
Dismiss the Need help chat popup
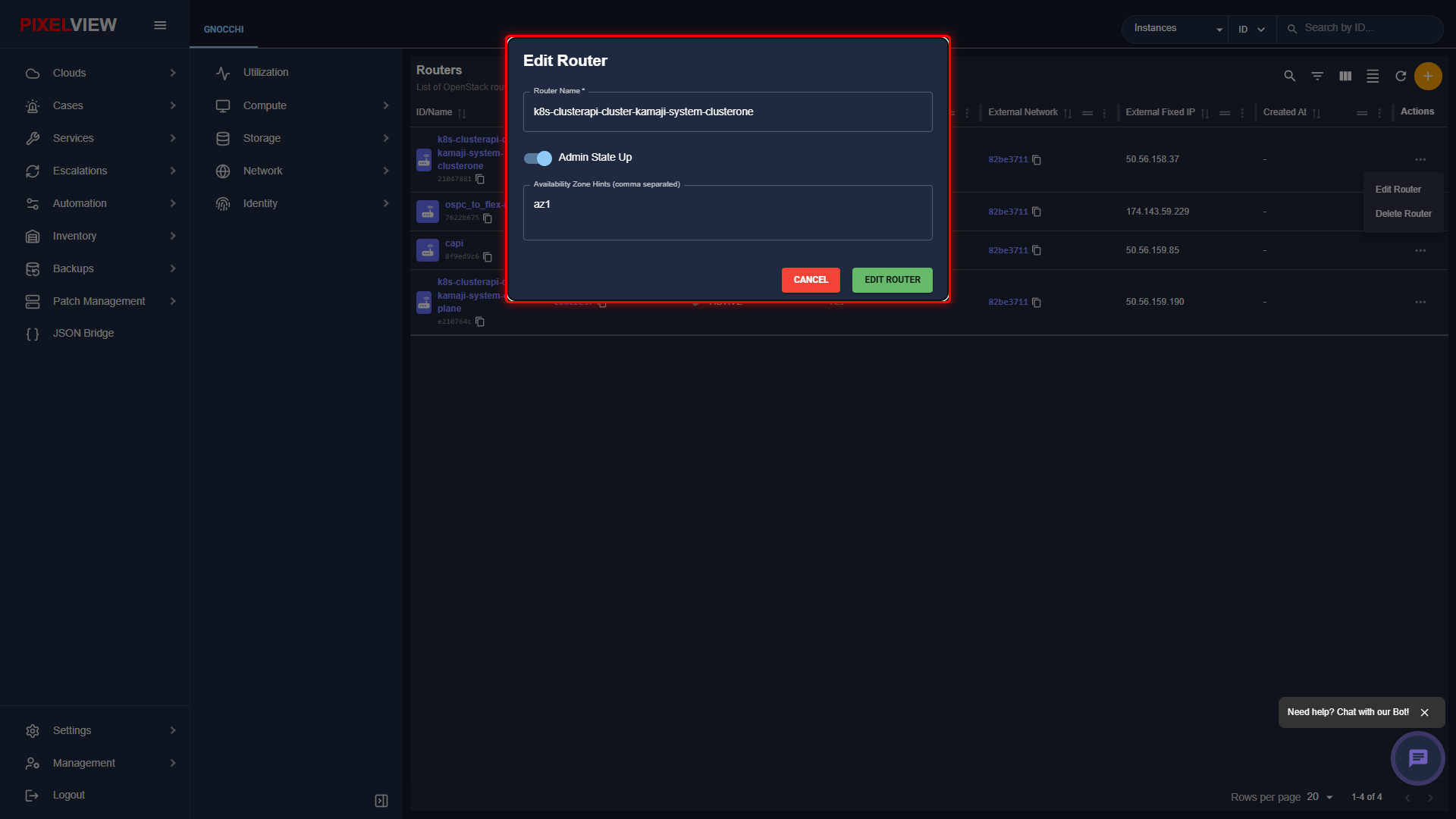[1424, 713]
